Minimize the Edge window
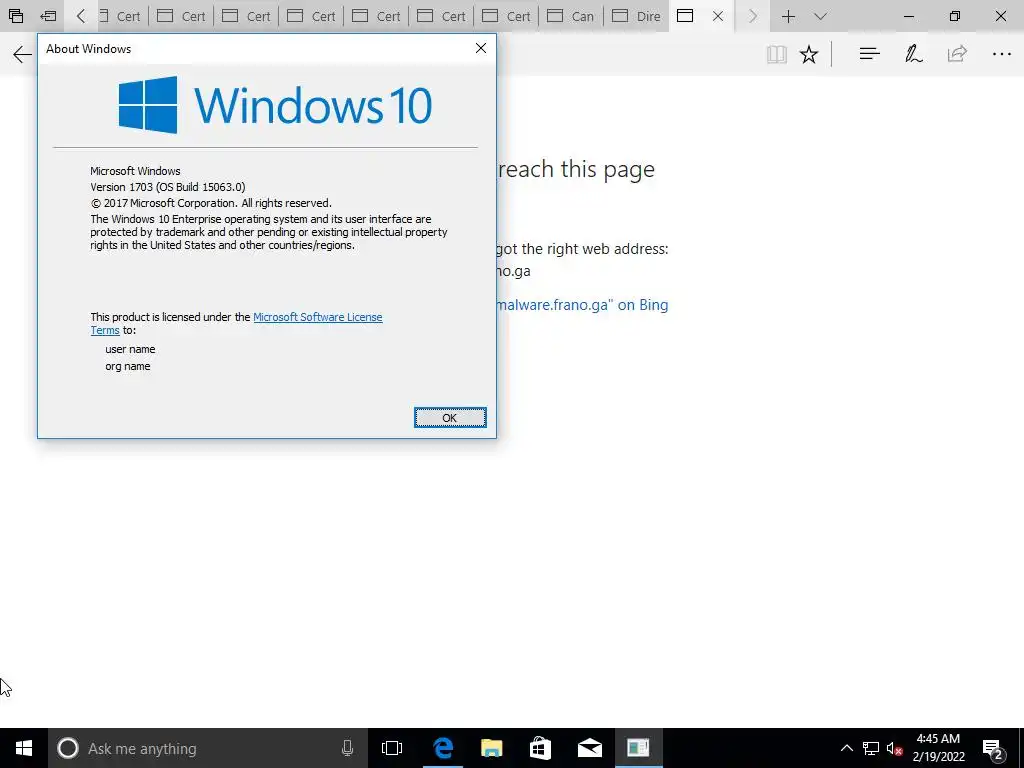Image resolution: width=1024 pixels, height=768 pixels. click(x=908, y=16)
